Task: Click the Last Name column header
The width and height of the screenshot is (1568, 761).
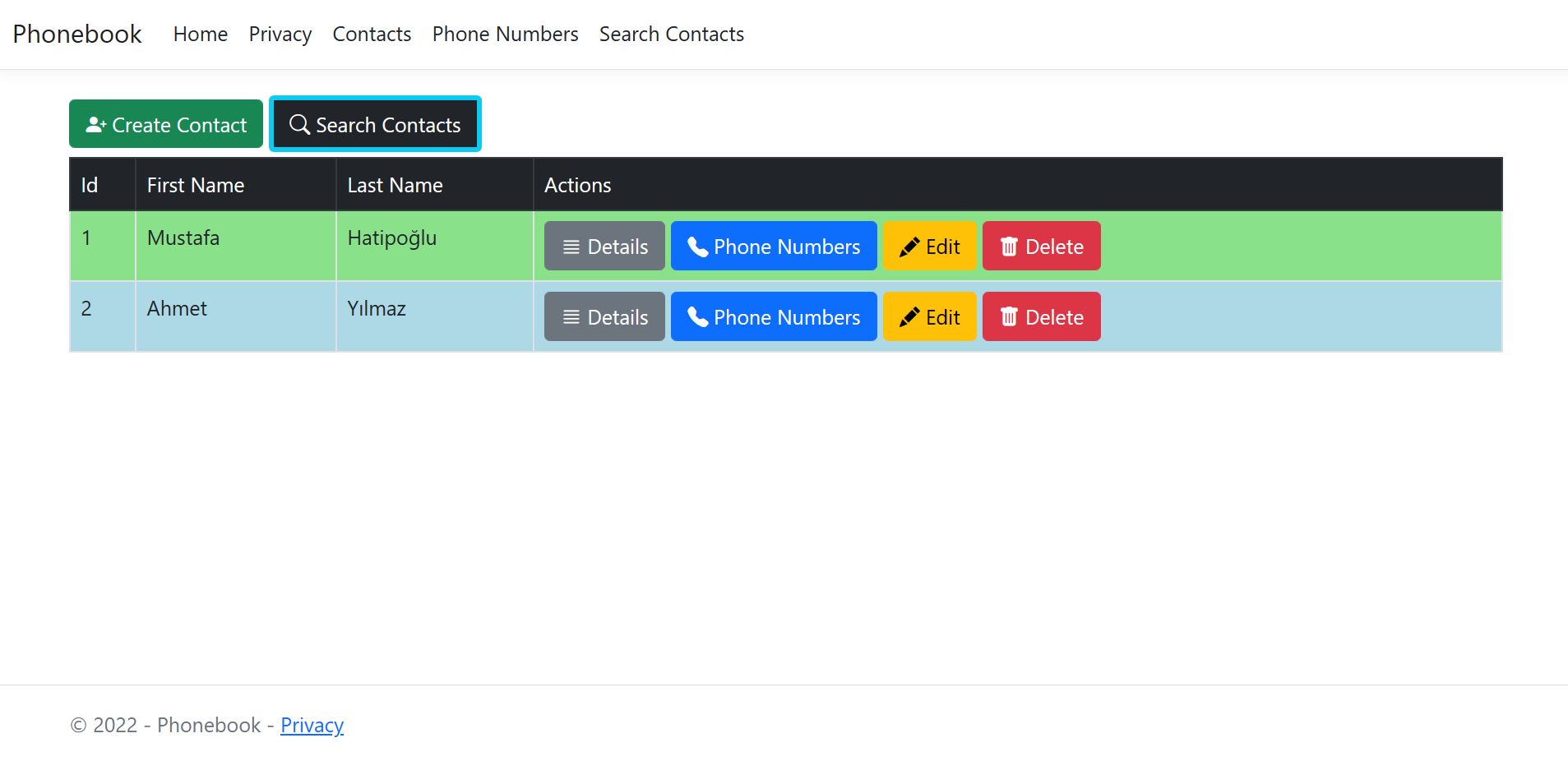Action: coord(435,185)
